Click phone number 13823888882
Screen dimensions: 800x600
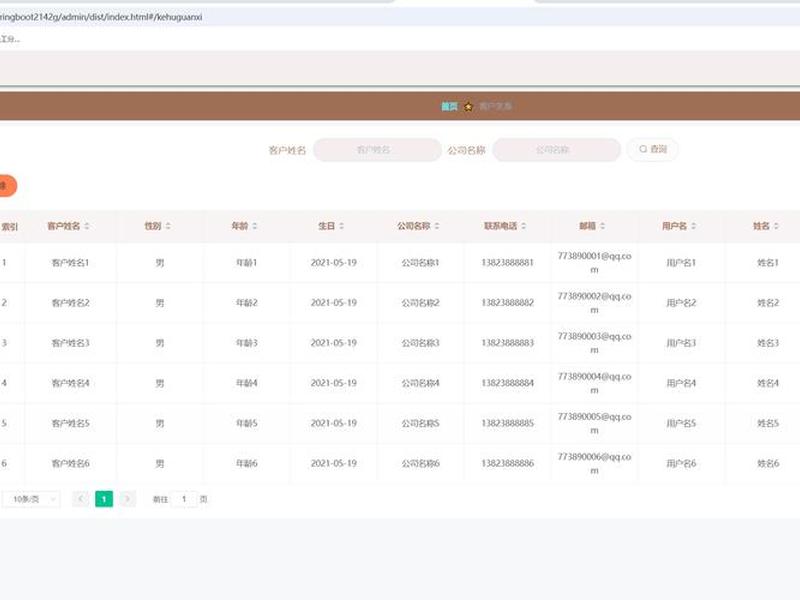coord(508,303)
